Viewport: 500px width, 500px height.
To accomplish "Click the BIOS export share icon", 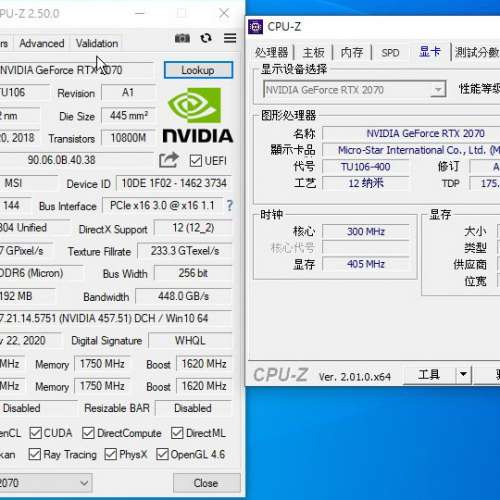I will (169, 160).
